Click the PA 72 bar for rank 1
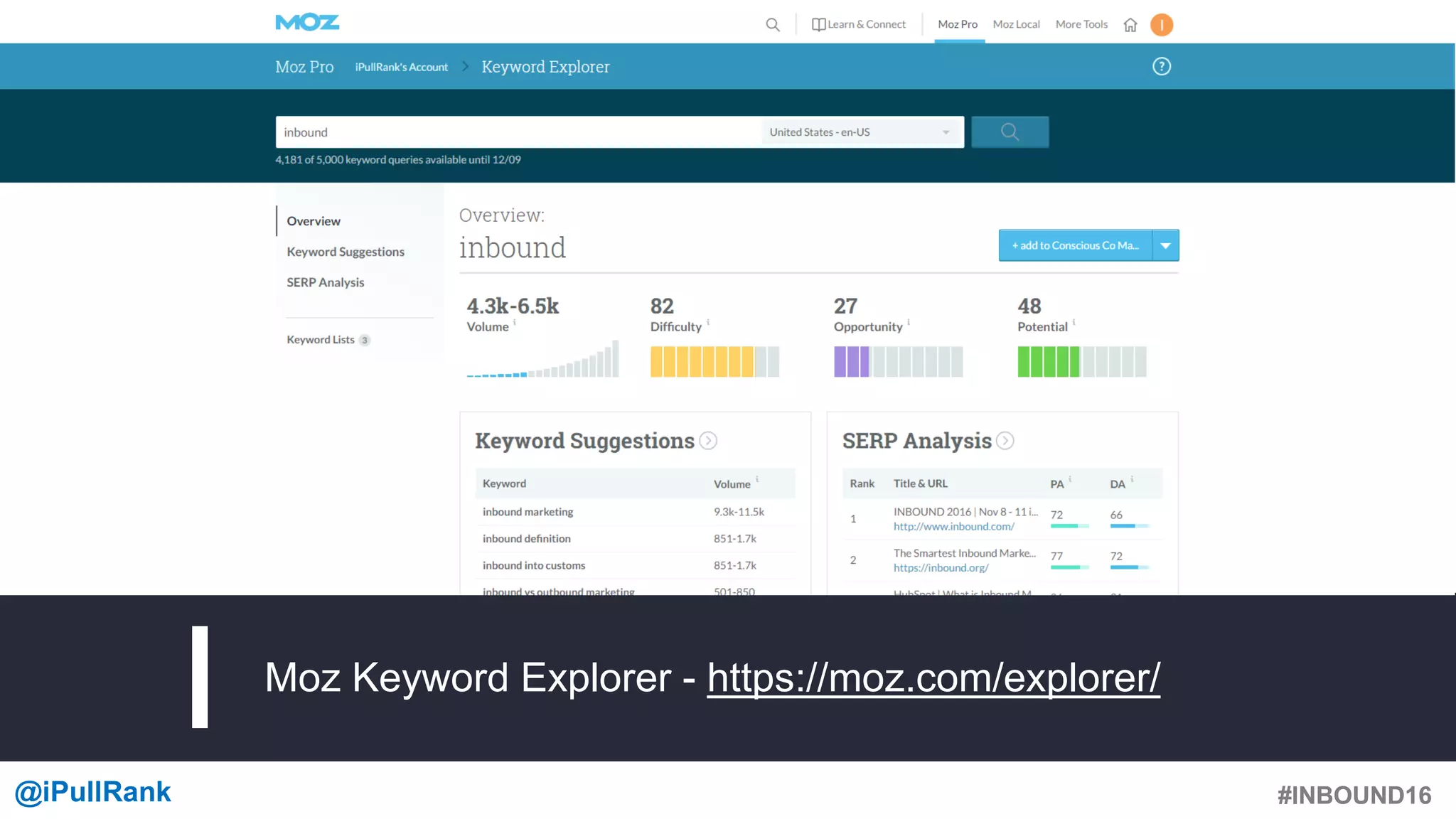Screen dimensions: 1456x819 pos(1070,526)
